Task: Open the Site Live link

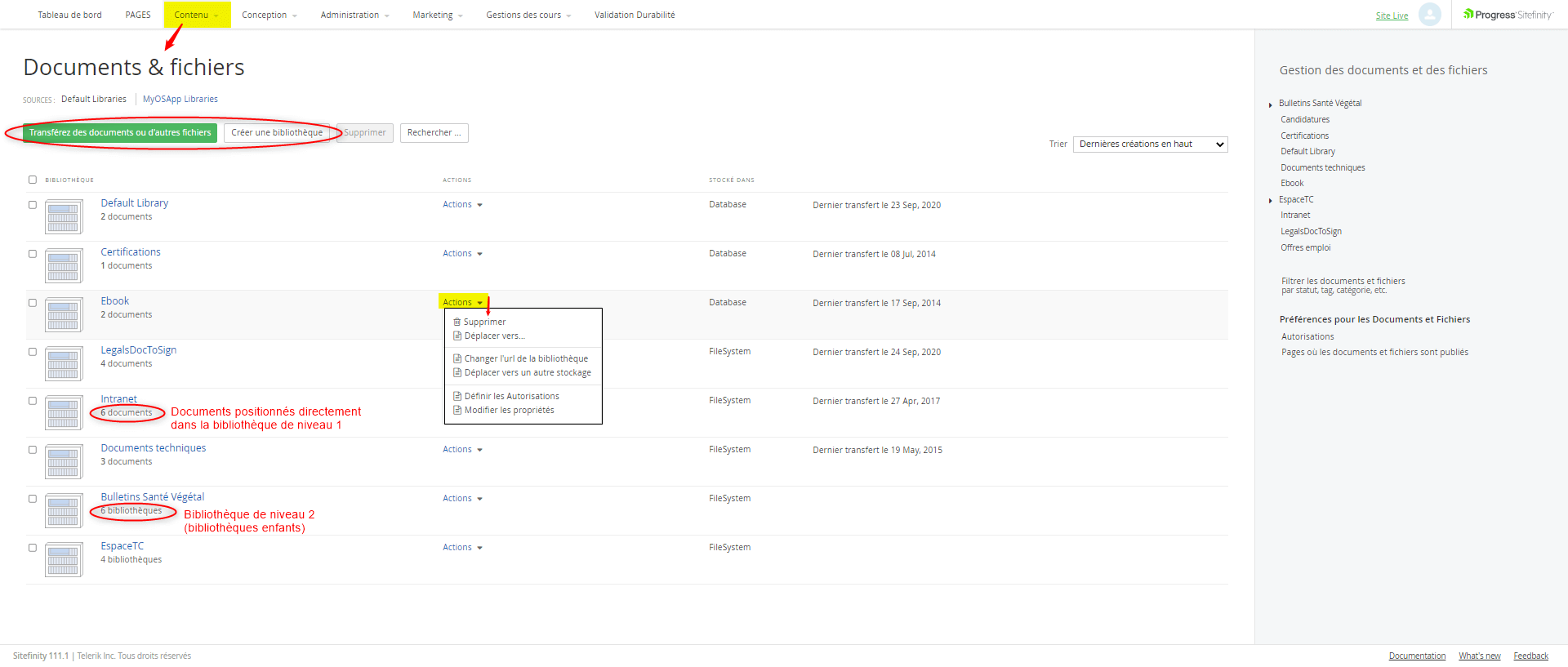Action: pyautogui.click(x=1392, y=16)
